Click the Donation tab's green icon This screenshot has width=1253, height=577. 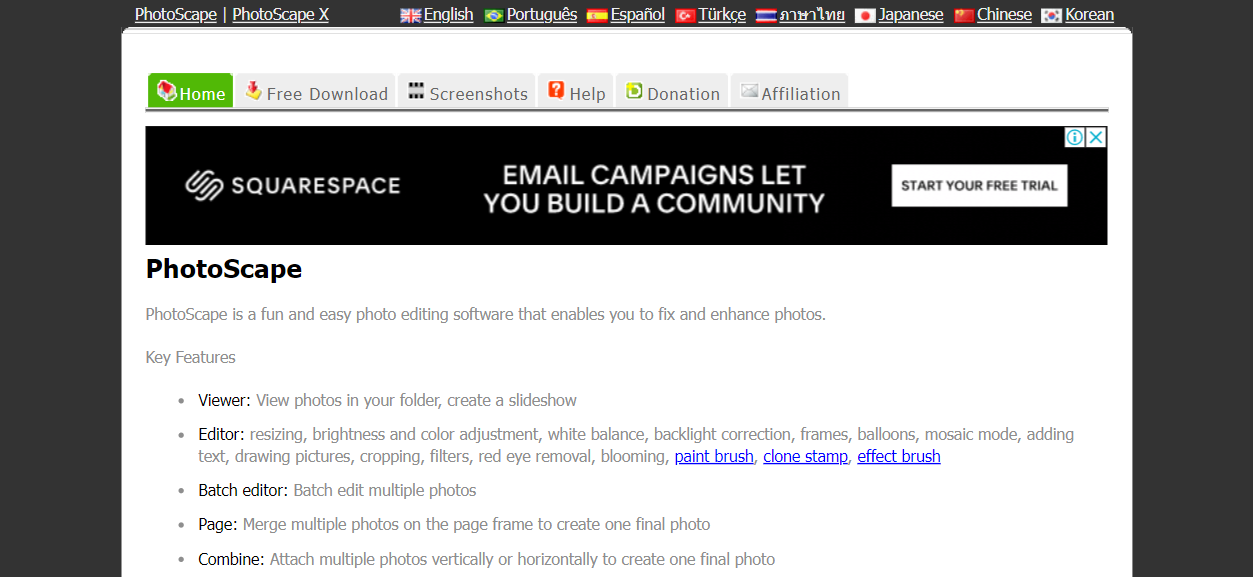[634, 91]
